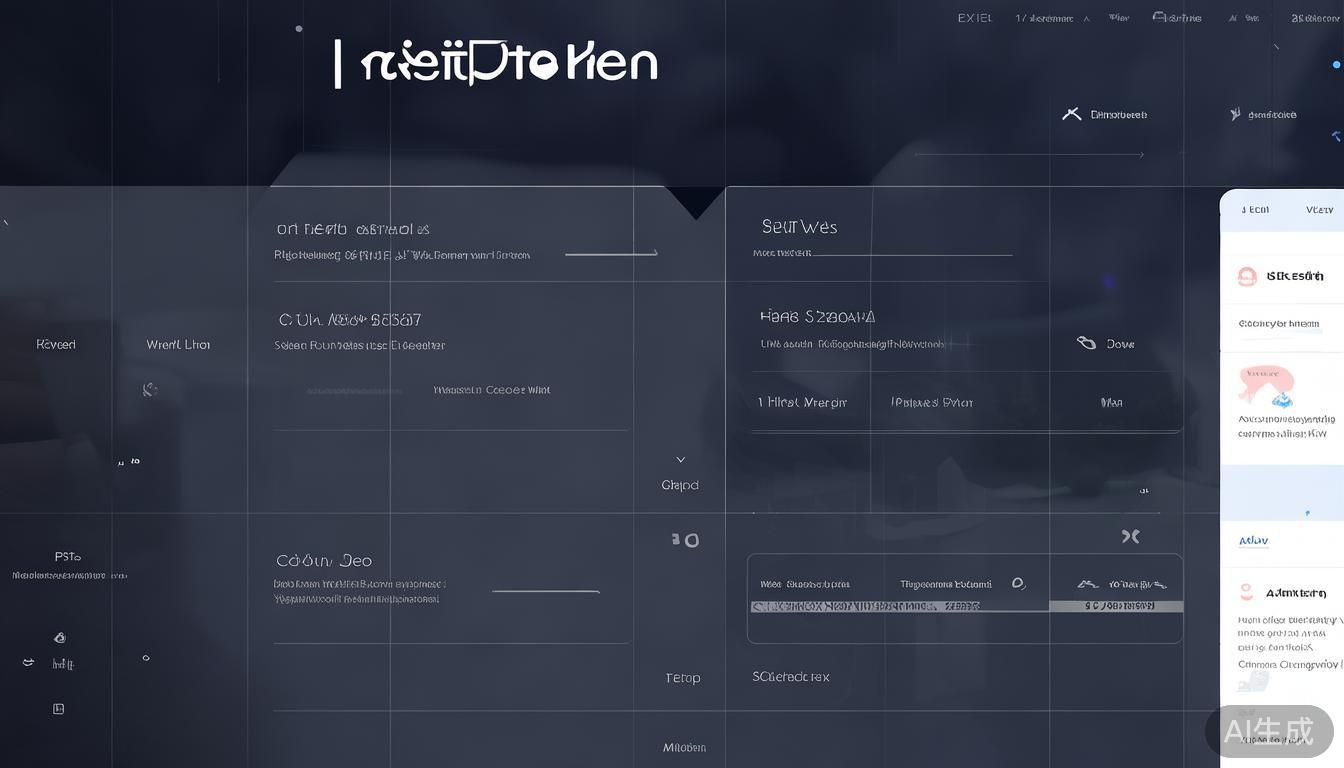Expand the "Grapd" dropdown chevron
This screenshot has height=768, width=1344.
tap(681, 459)
